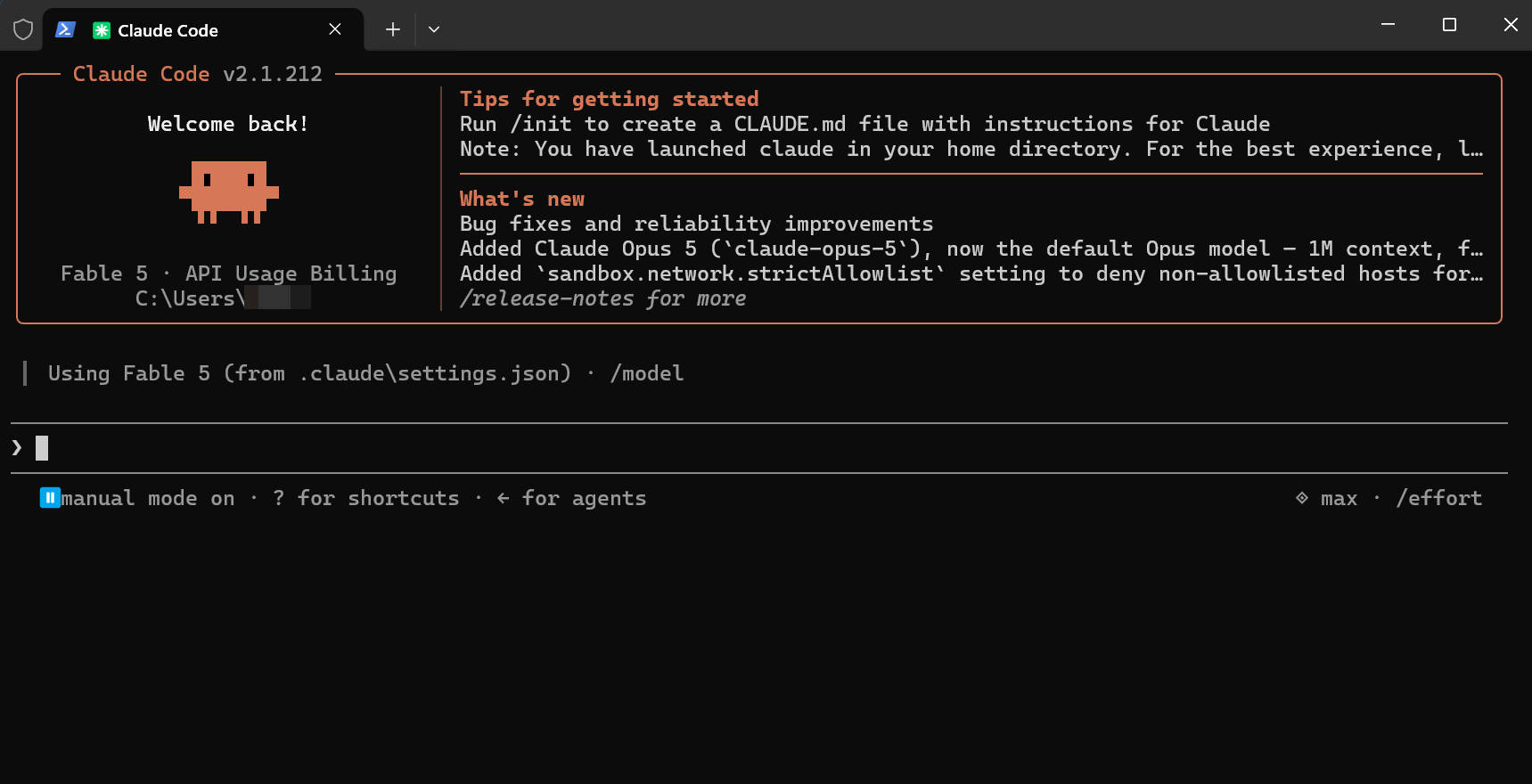Click the What's new heading
The height and width of the screenshot is (784, 1532).
pyautogui.click(x=522, y=199)
